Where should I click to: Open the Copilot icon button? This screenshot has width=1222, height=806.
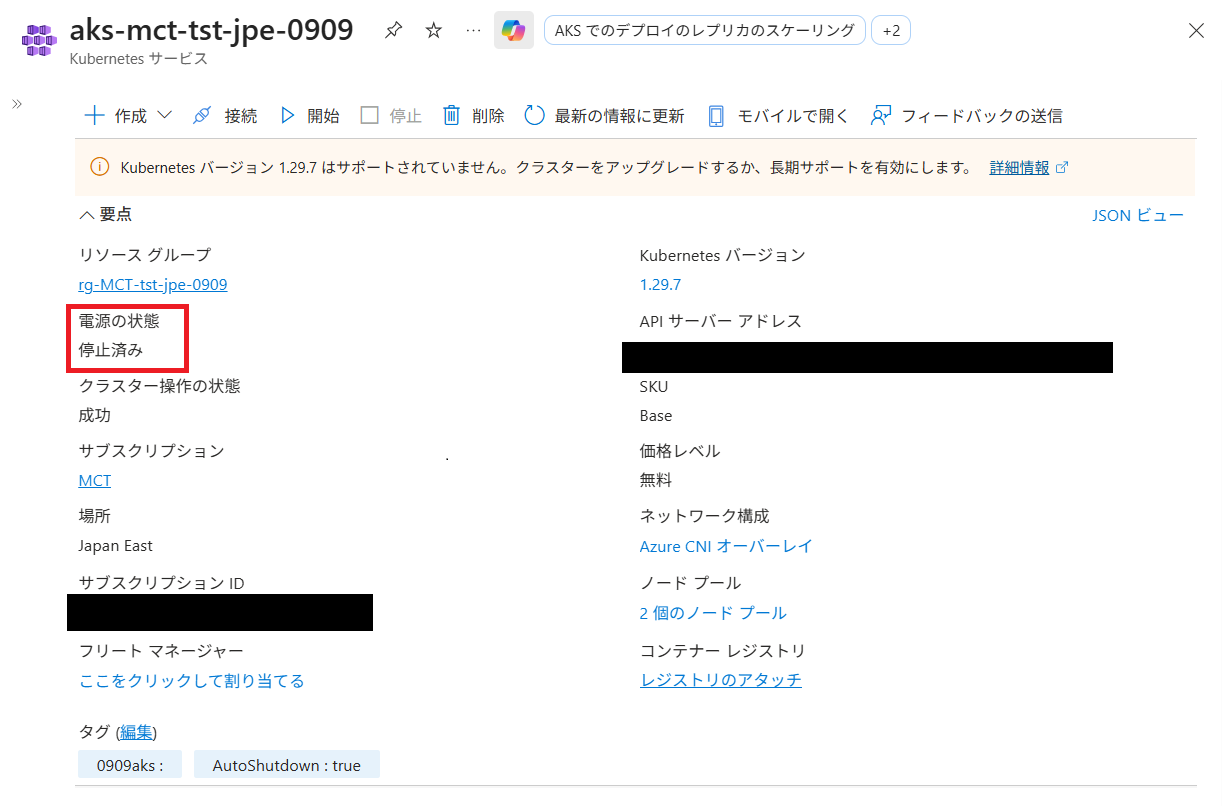(x=514, y=31)
